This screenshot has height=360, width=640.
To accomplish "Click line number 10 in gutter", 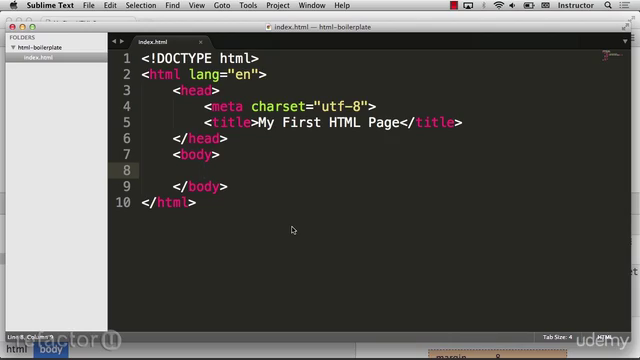I will click(x=123, y=202).
